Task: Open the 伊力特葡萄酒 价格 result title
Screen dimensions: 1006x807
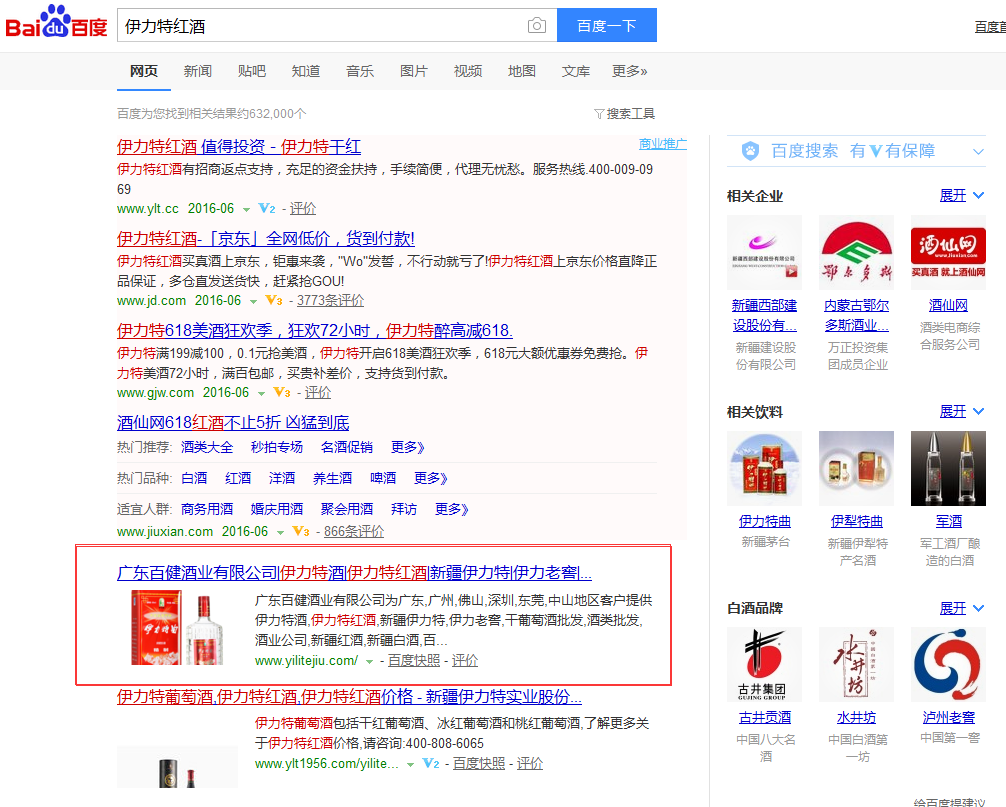Action: 349,697
